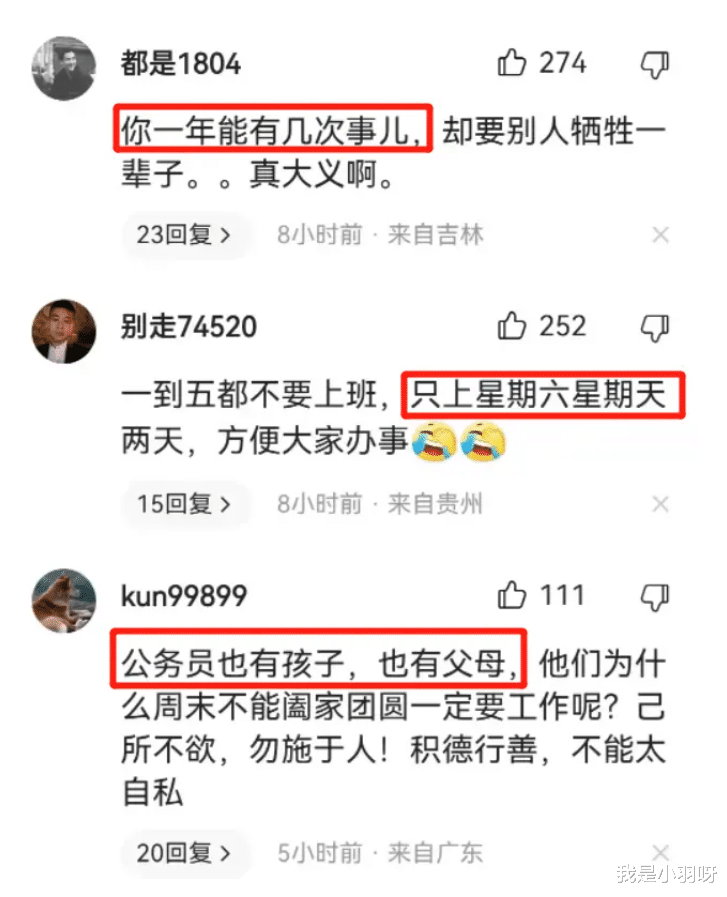727x897 pixels.
Task: Select the comment text about 公务员也有孩子
Action: pos(394,728)
